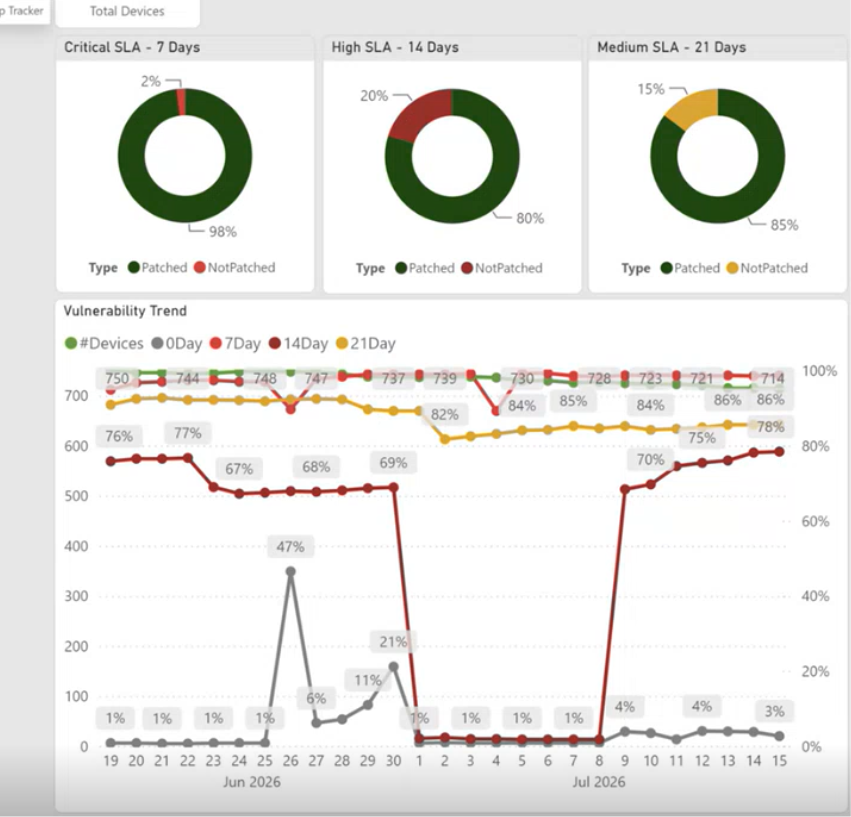Click the 69% label on 14Day line
Image resolution: width=851 pixels, height=817 pixels.
tap(393, 463)
